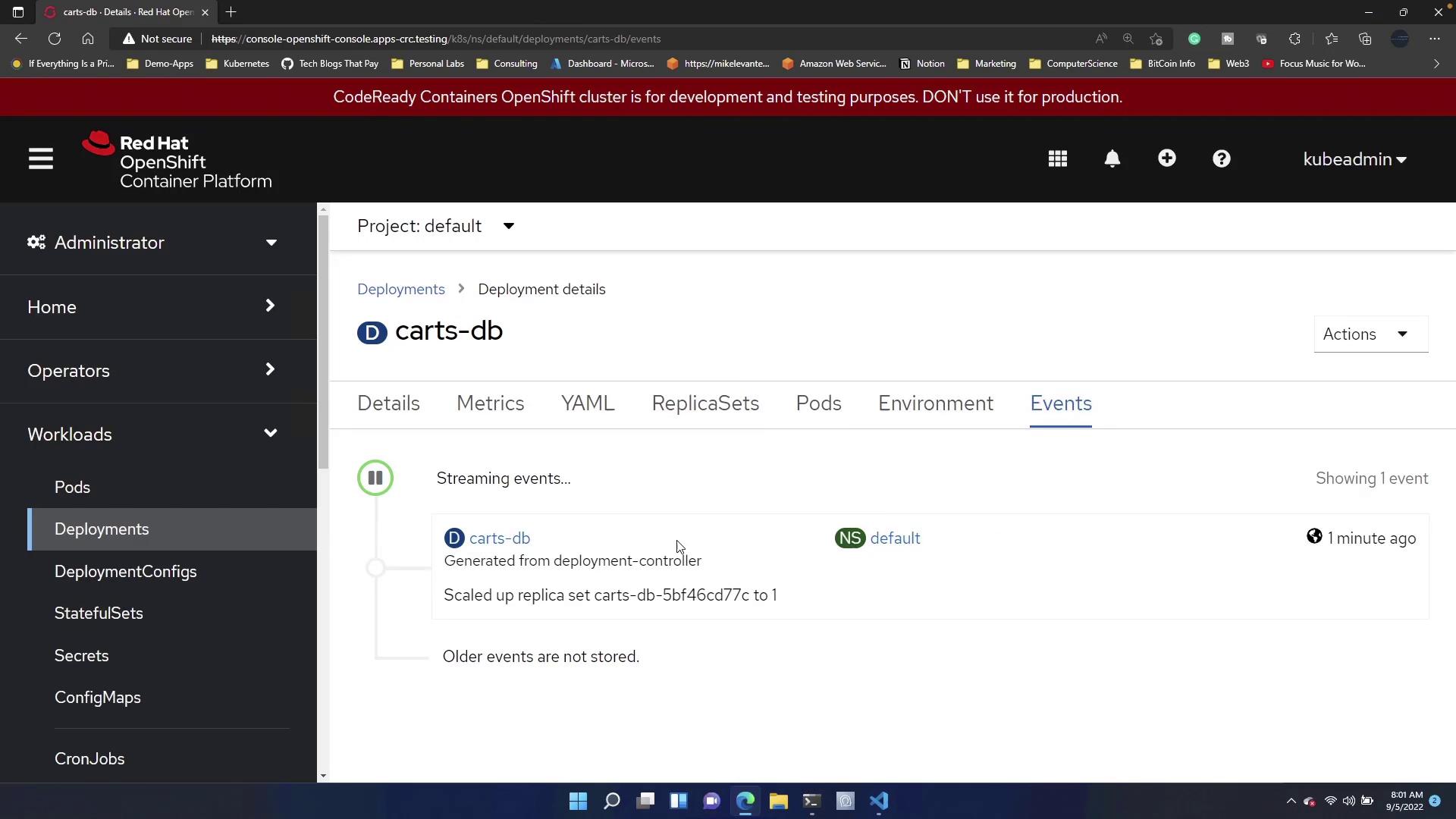Open the default namespace link
Screen dimensions: 1456x819
click(x=895, y=538)
